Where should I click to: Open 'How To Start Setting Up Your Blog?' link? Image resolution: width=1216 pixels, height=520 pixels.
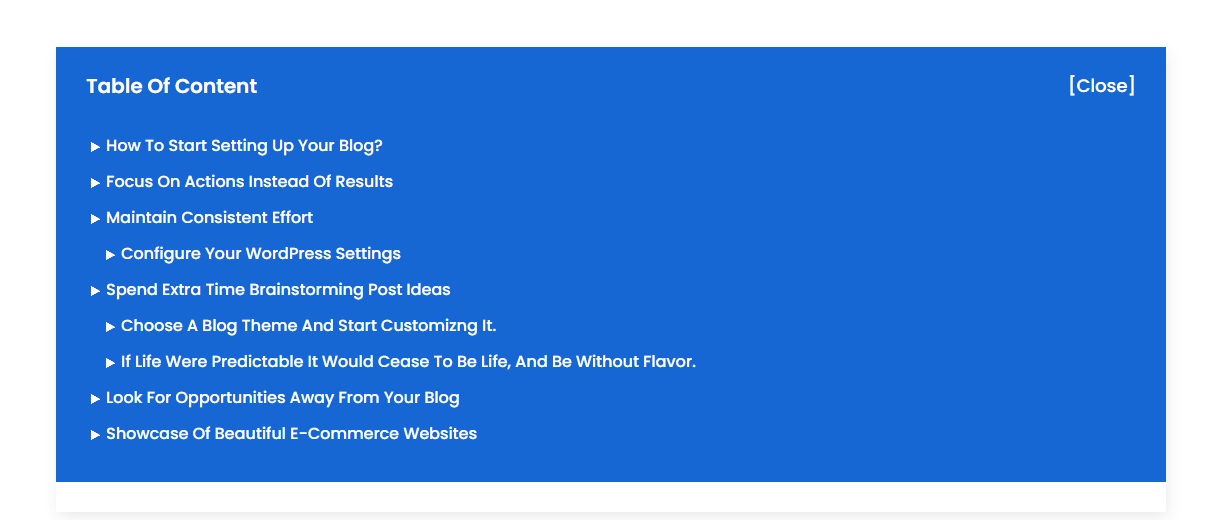244,146
